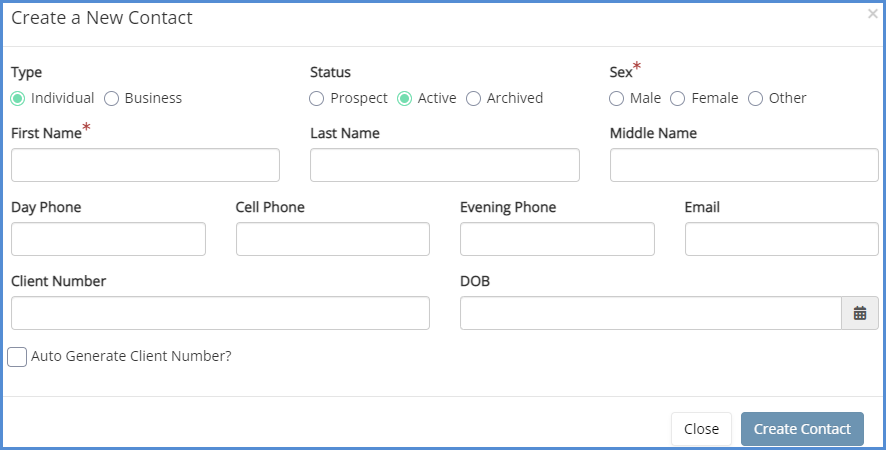Focus the Cell Phone field
This screenshot has height=450, width=886.
[x=332, y=239]
